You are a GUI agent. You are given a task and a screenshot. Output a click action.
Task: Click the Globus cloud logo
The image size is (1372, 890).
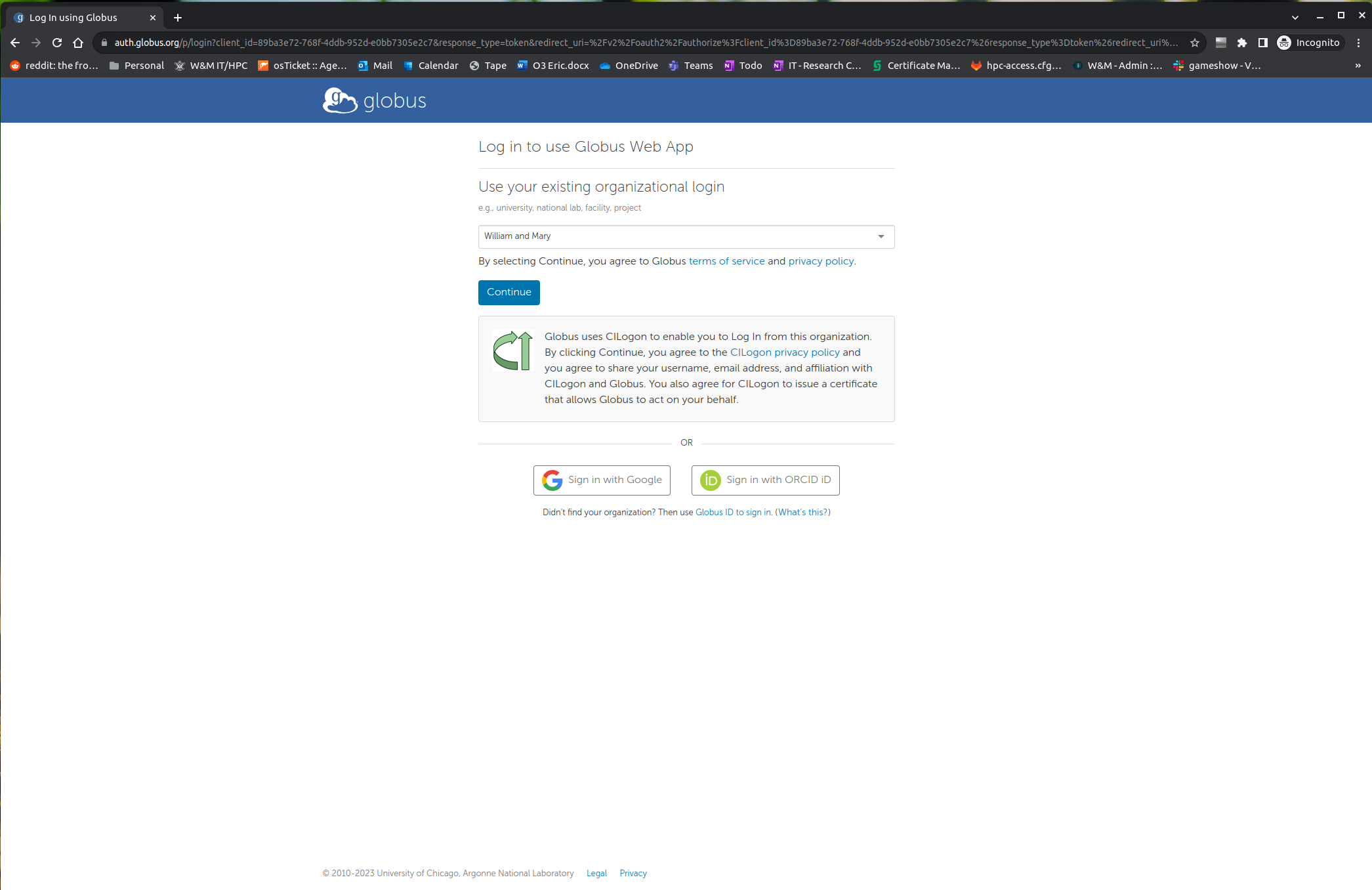[x=340, y=100]
